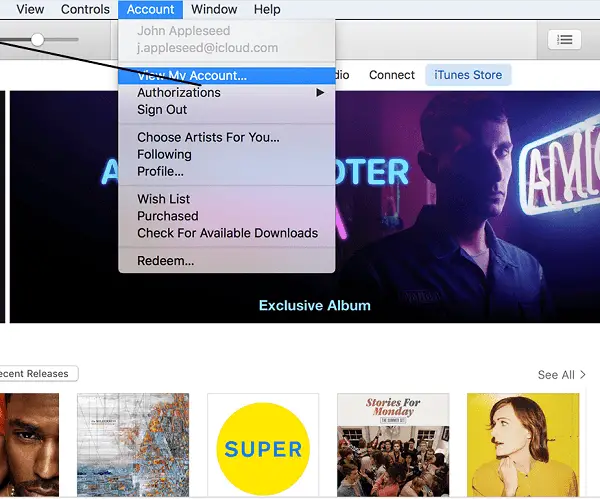The image size is (600, 499).
Task: Choose View My Account… menu entry
Action: click(227, 76)
